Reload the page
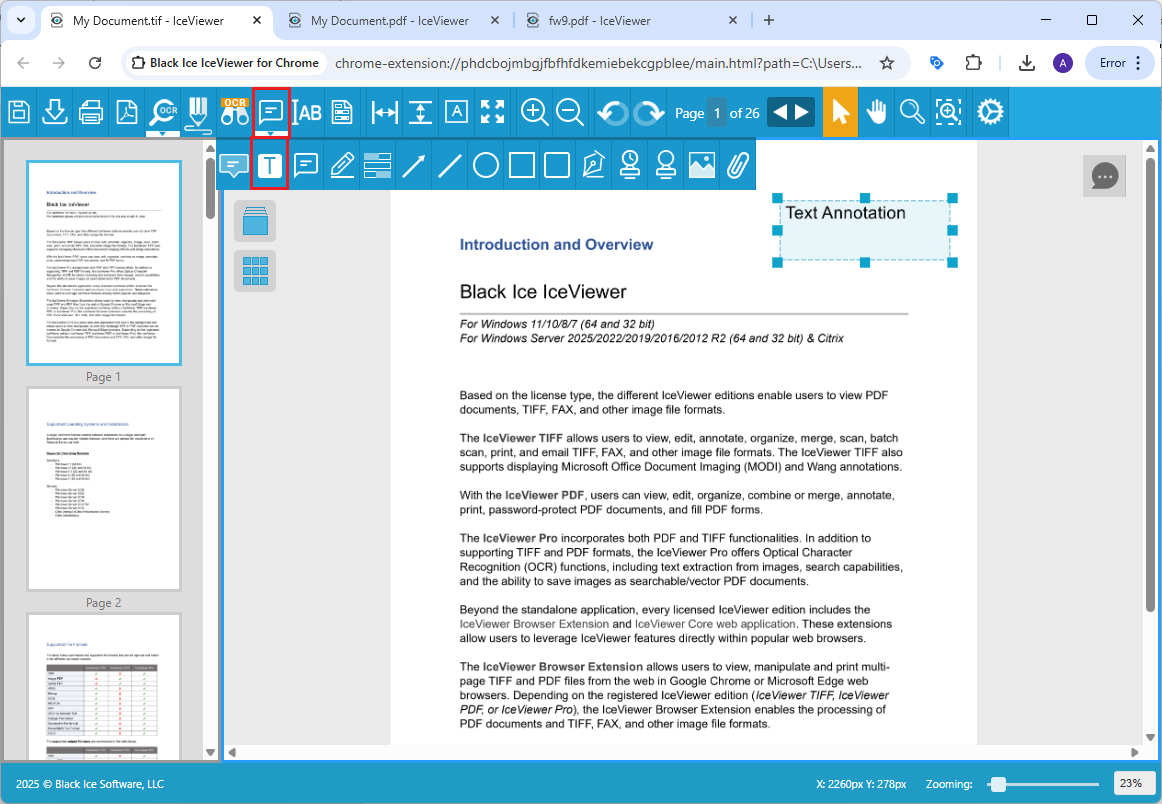1162x804 pixels. point(95,63)
